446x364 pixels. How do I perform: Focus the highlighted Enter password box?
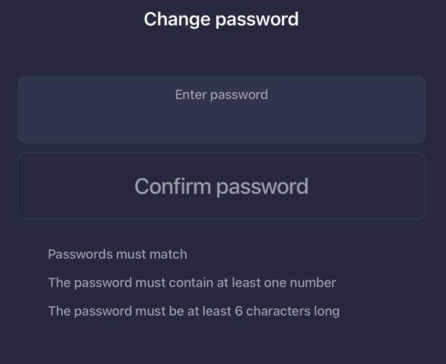[221, 109]
